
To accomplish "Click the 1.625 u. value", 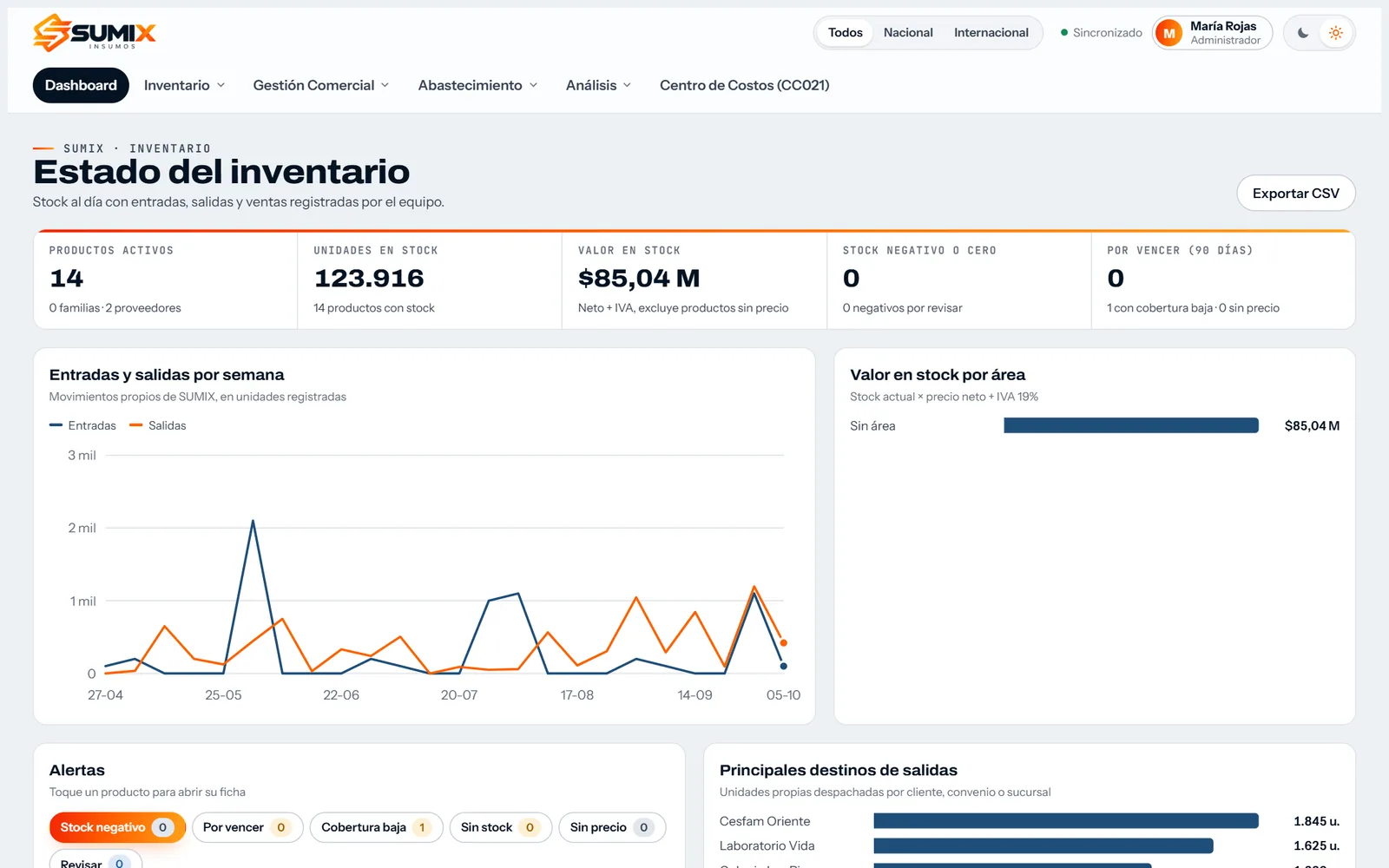I will click(x=1316, y=845).
